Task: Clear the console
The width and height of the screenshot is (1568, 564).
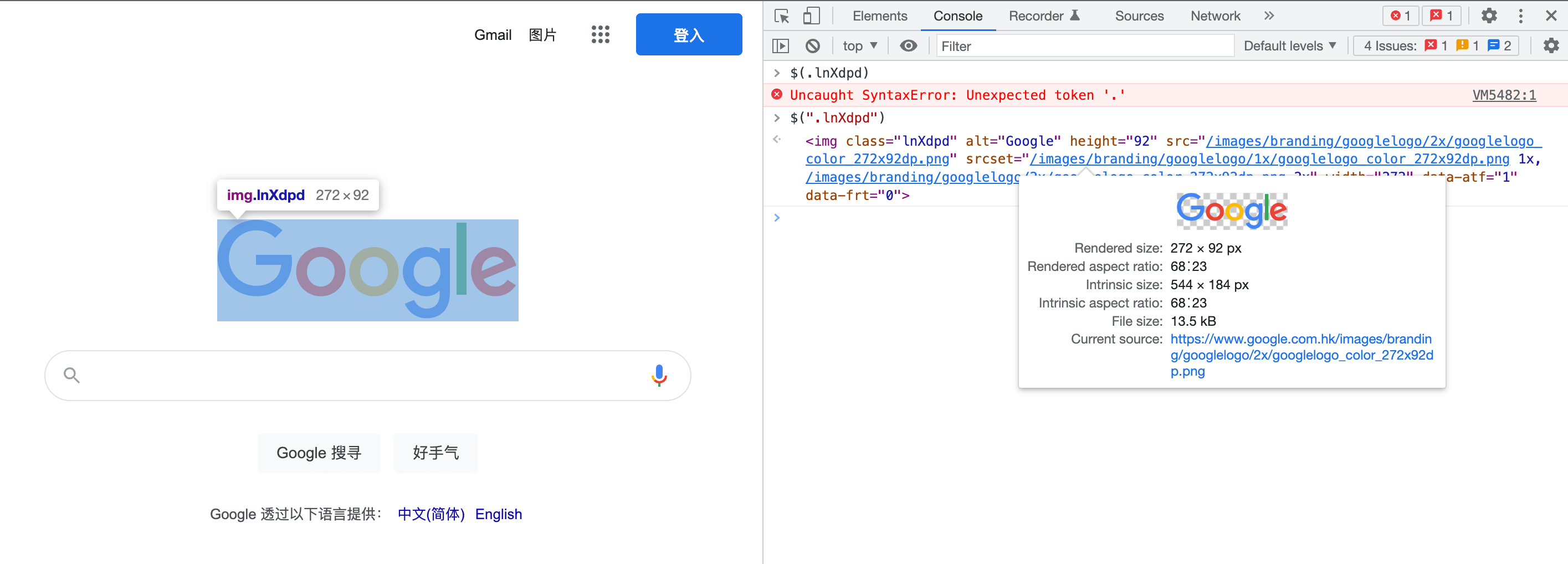Action: (813, 45)
